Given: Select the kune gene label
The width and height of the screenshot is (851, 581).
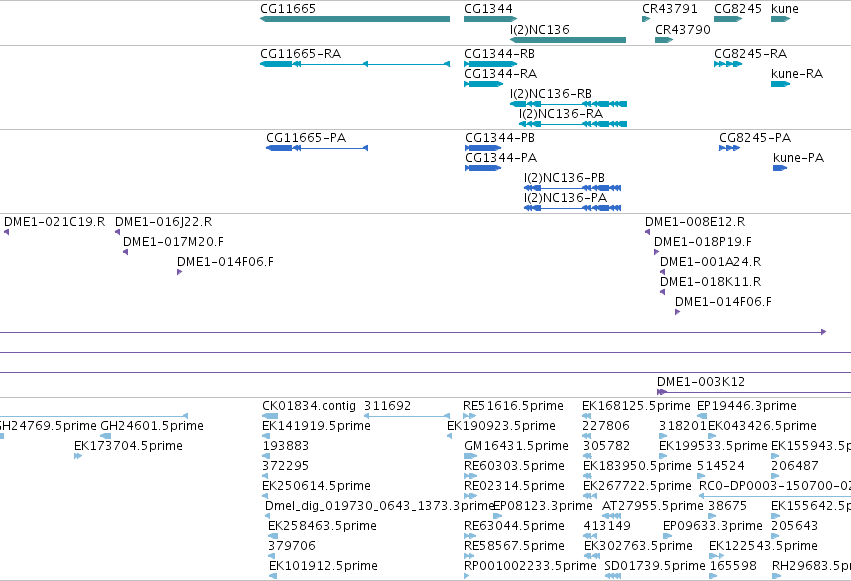Looking at the screenshot, I should point(785,9).
